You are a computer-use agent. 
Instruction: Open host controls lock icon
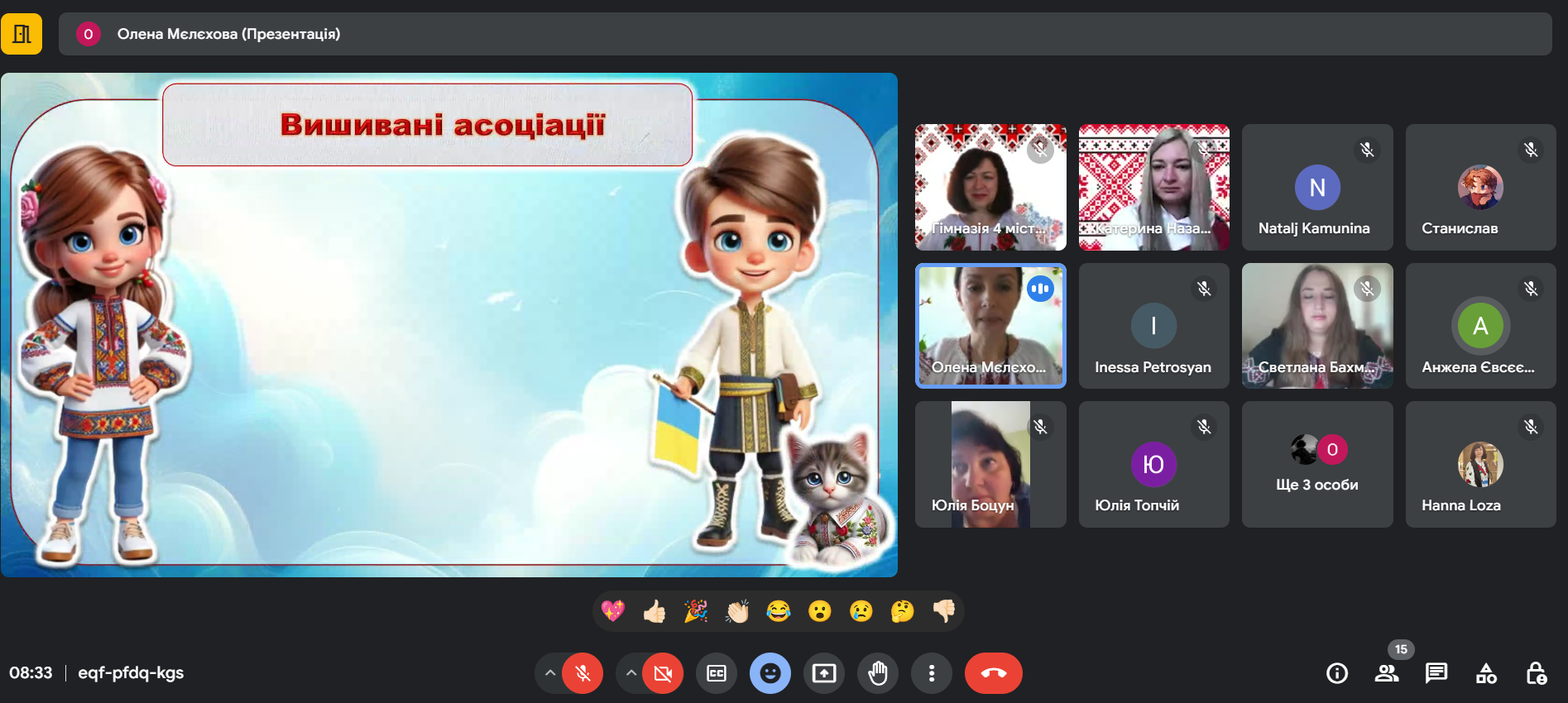pos(1536,673)
